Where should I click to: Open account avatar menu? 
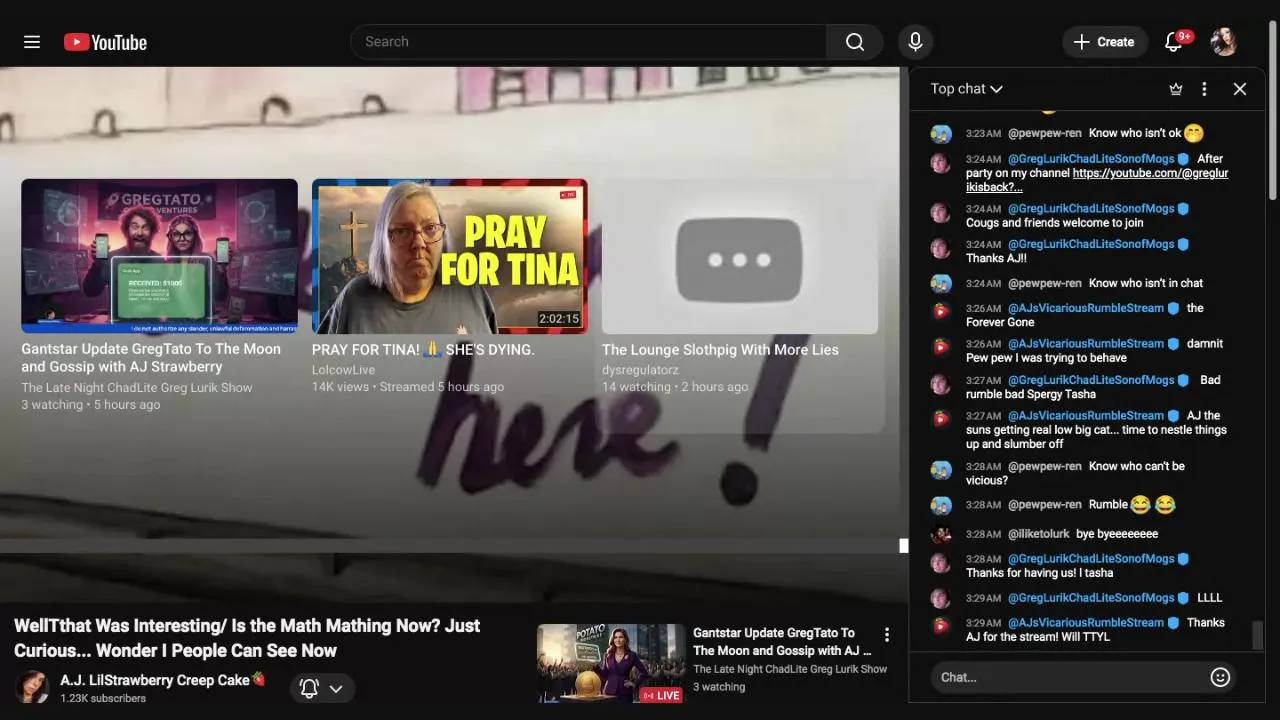point(1224,42)
